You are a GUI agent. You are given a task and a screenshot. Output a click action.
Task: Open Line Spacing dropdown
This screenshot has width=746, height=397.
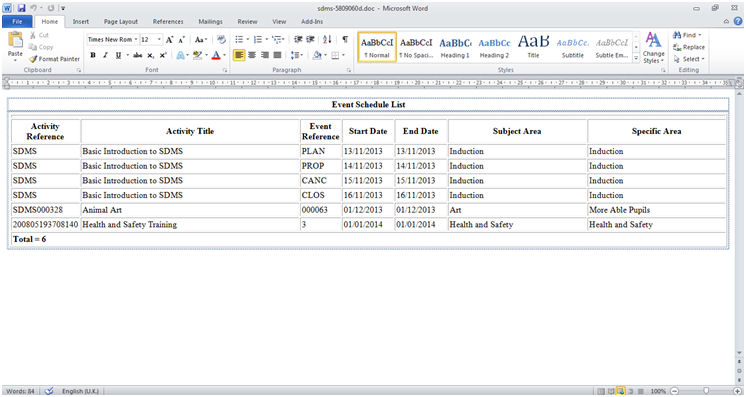coord(297,55)
